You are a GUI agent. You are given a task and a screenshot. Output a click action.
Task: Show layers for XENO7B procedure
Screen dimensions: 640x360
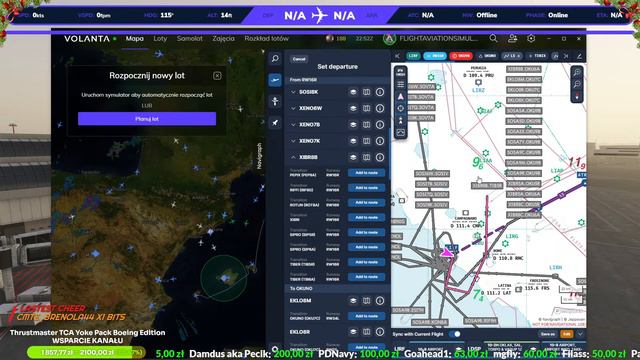tap(353, 125)
